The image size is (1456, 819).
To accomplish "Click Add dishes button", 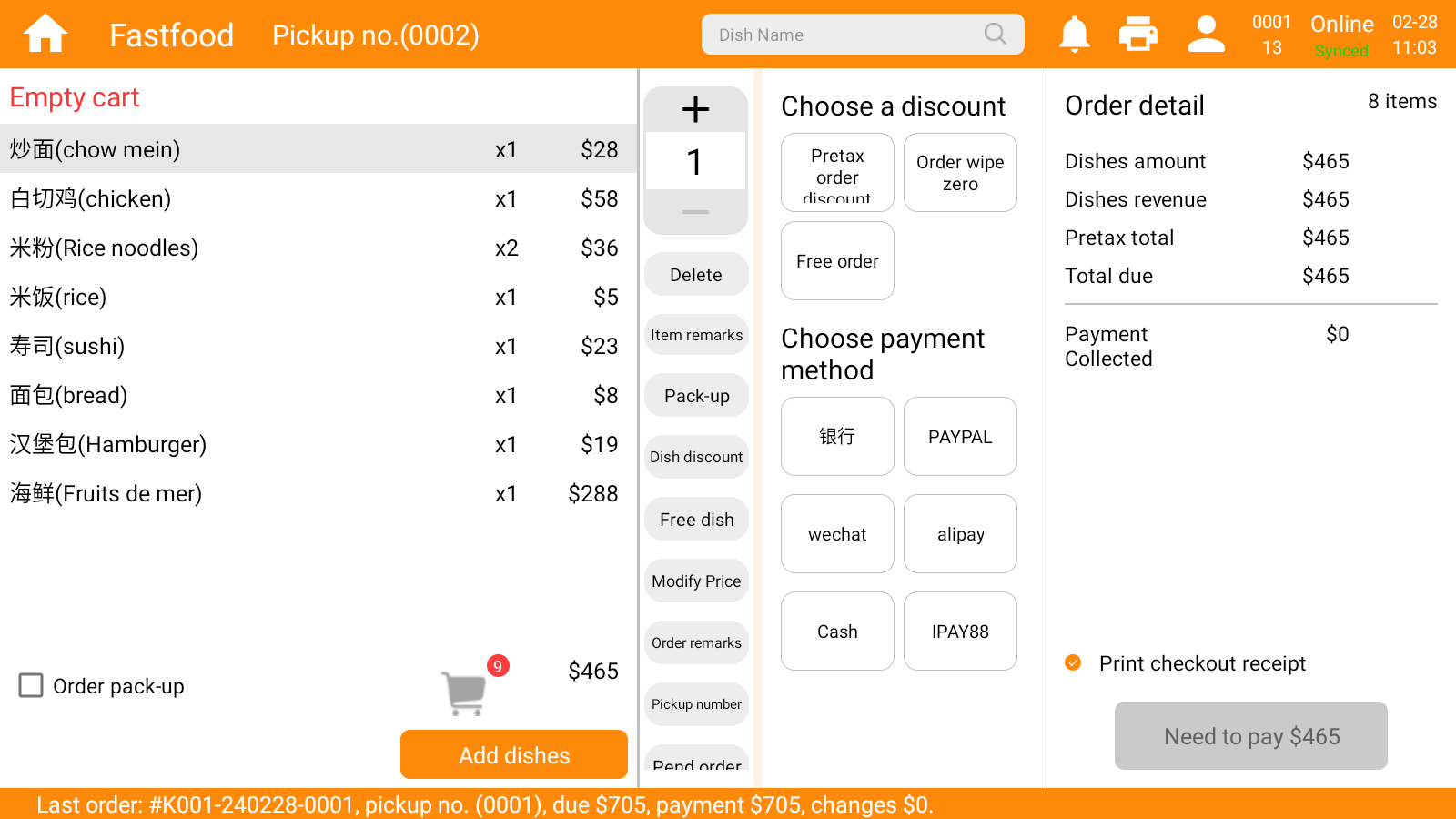I will (514, 754).
